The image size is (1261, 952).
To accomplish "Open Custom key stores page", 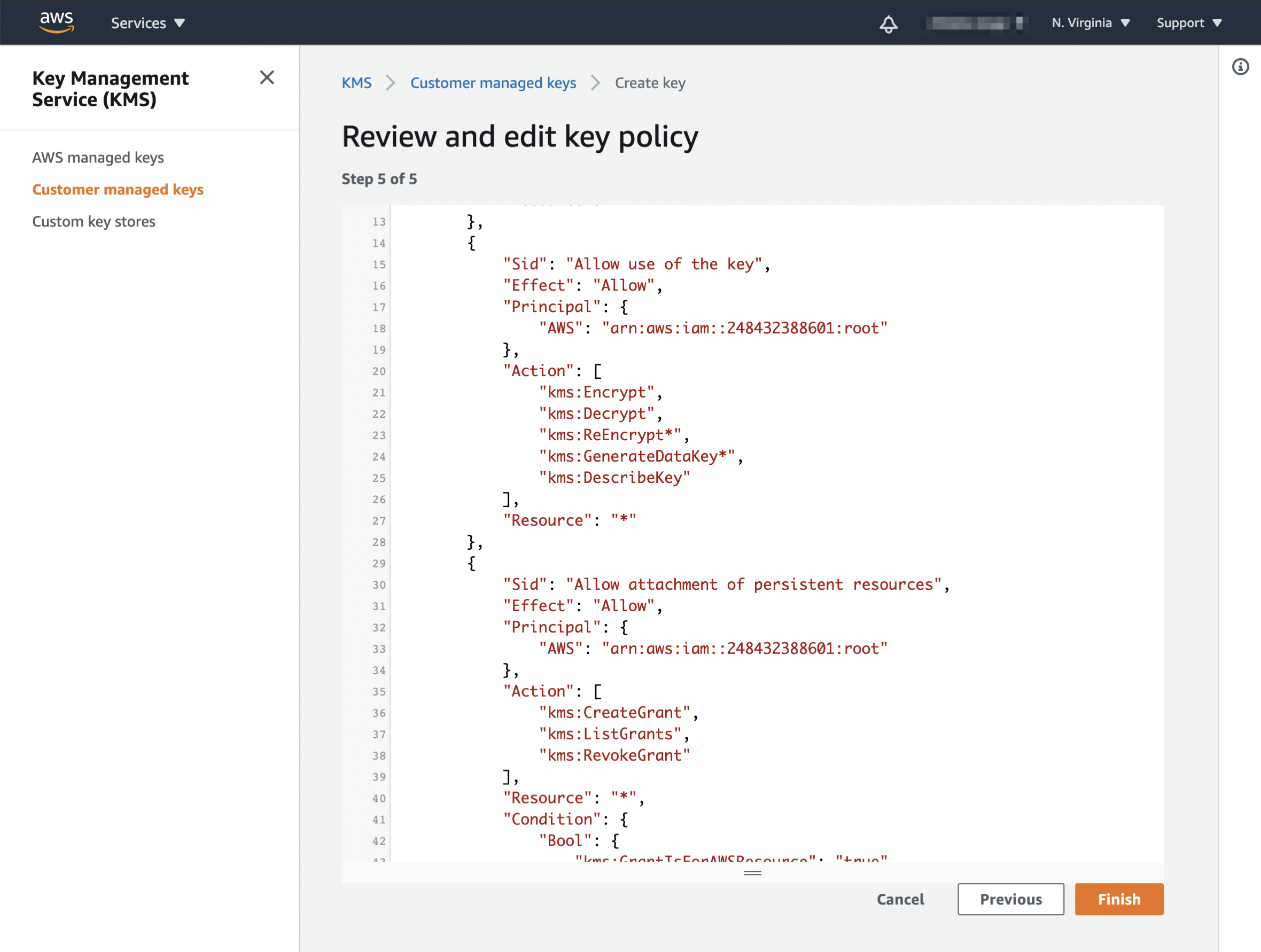I will click(x=94, y=221).
